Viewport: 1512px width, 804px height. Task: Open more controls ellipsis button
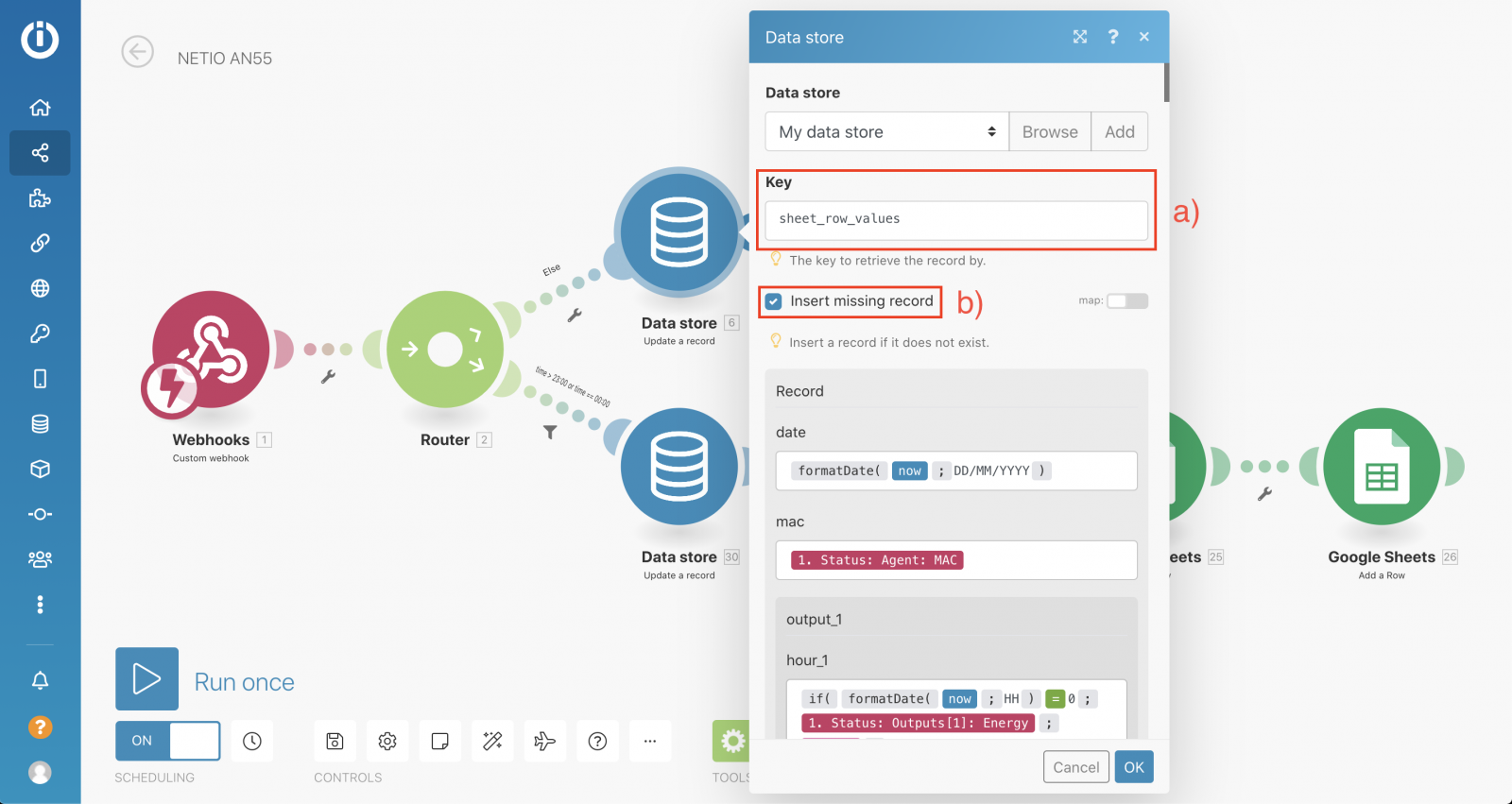pos(650,742)
